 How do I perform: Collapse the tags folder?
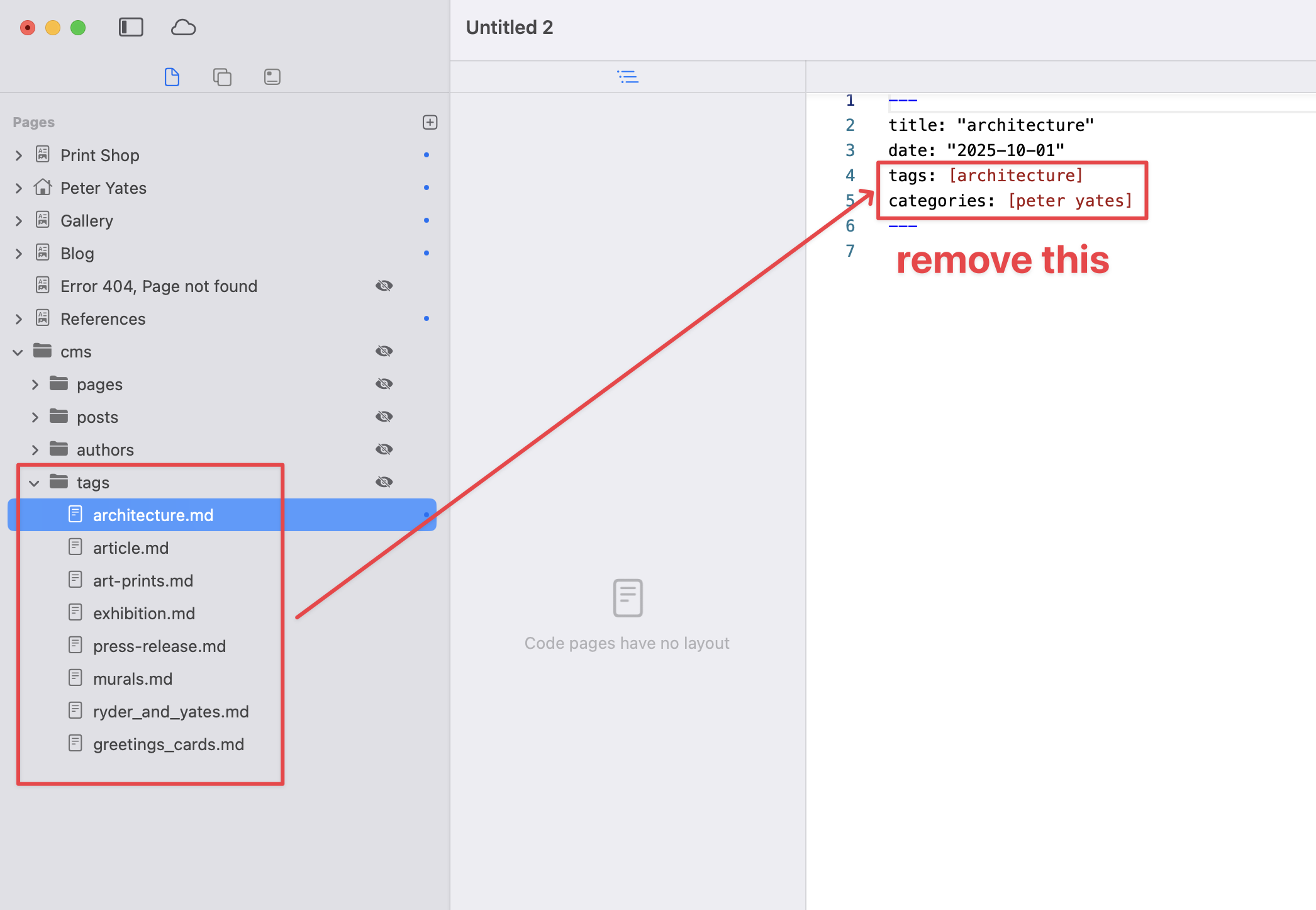coord(35,483)
